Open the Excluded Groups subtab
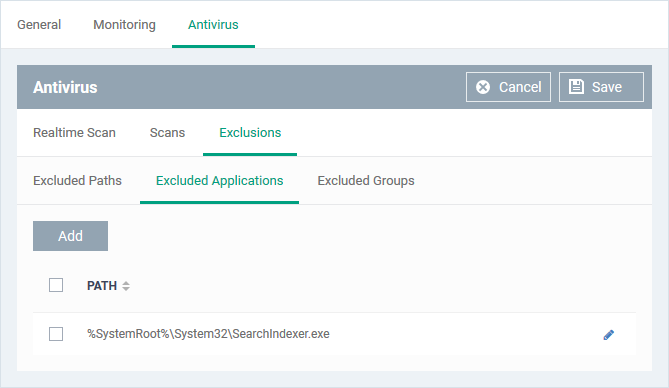669x388 pixels. [x=366, y=181]
